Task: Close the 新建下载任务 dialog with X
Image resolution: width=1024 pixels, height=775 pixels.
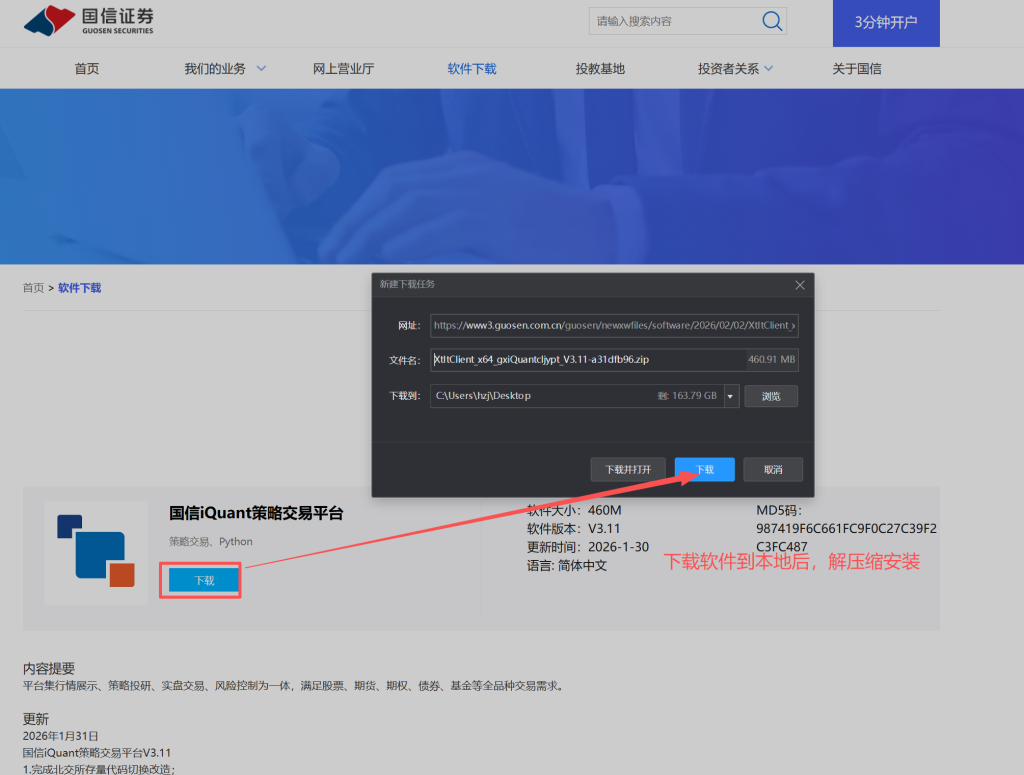Action: (x=800, y=285)
